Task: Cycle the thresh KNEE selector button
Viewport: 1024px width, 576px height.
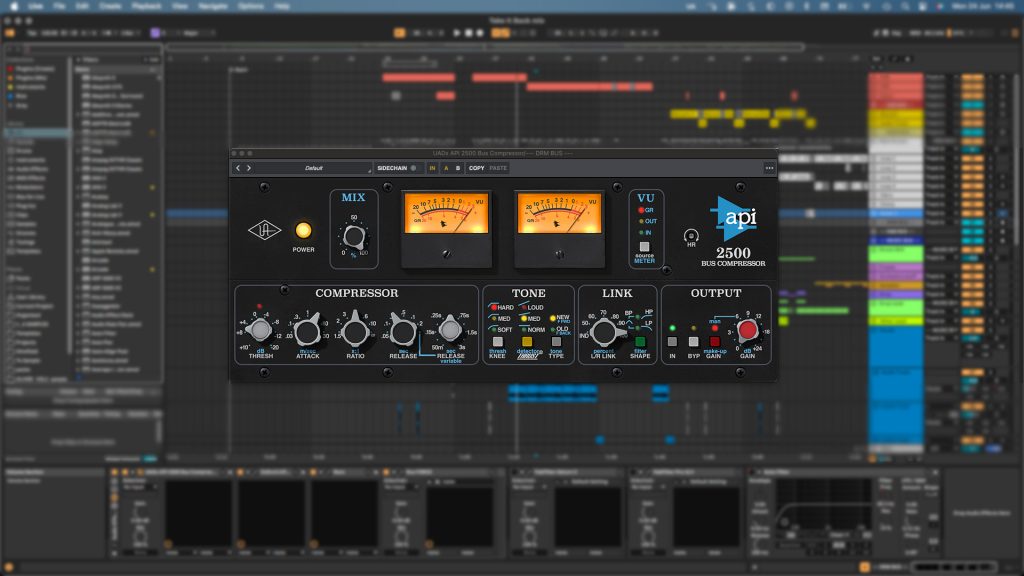Action: [497, 341]
